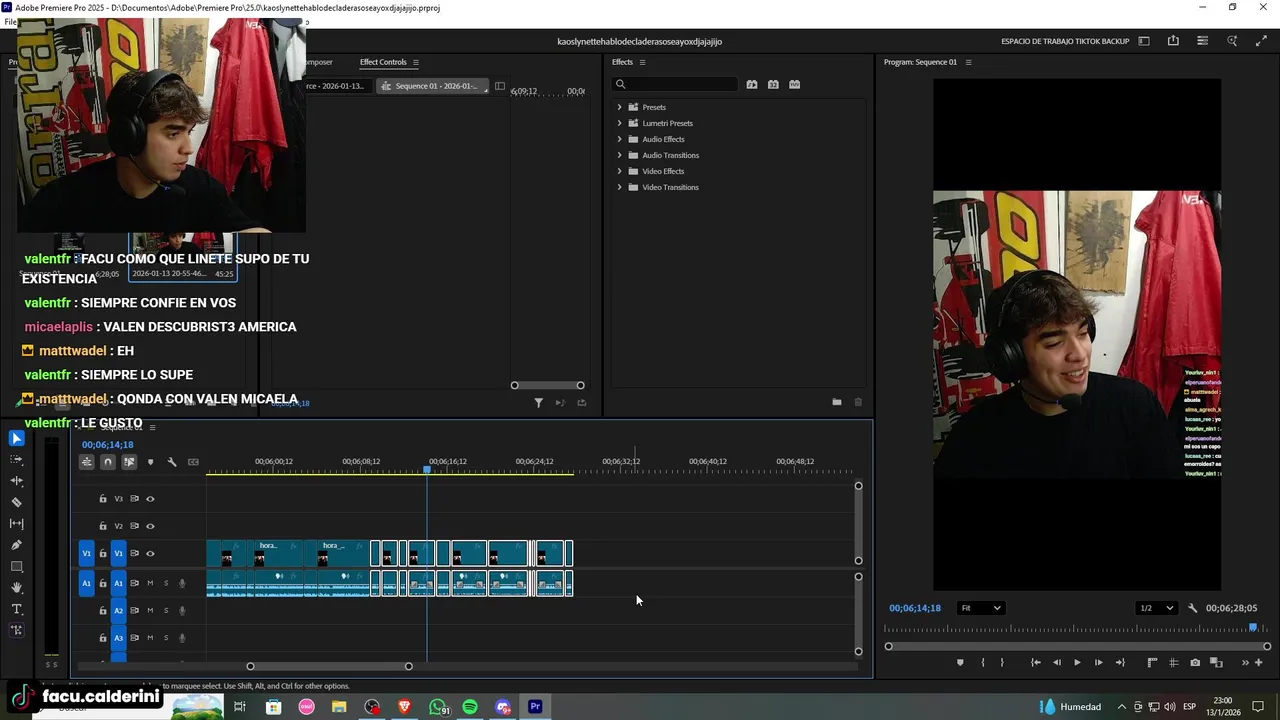Screen dimensions: 1280x720
Task: Mute track A1
Action: point(150,583)
